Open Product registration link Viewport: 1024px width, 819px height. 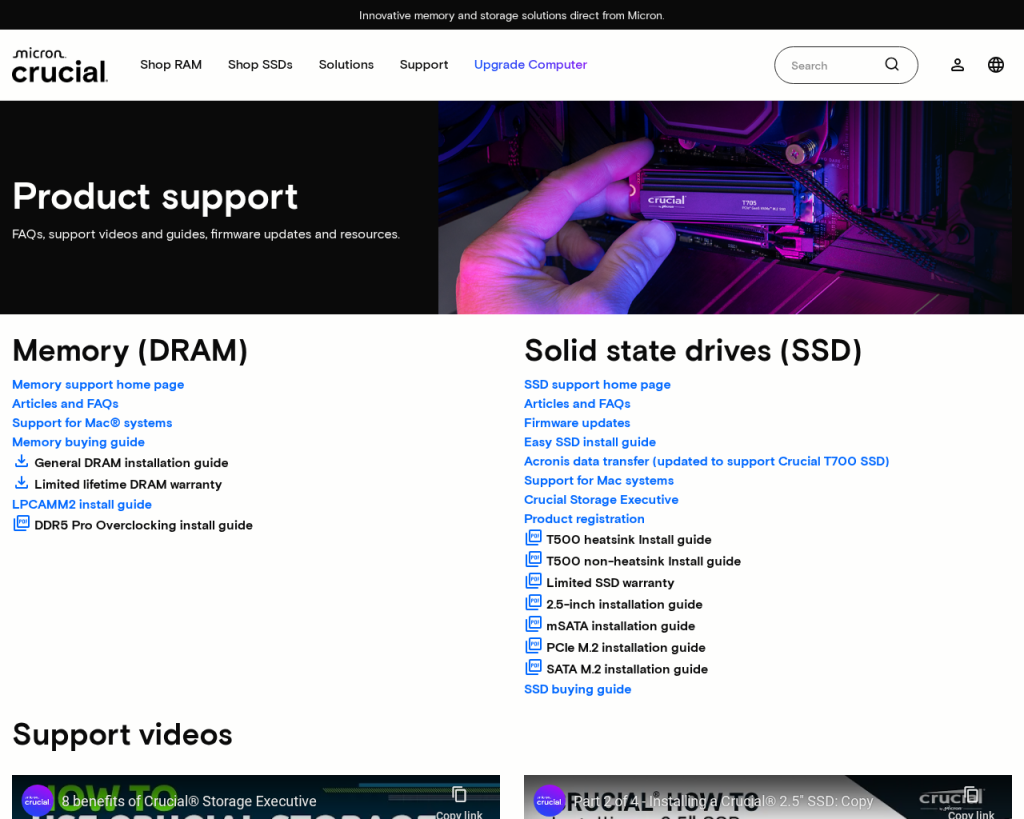tap(584, 519)
